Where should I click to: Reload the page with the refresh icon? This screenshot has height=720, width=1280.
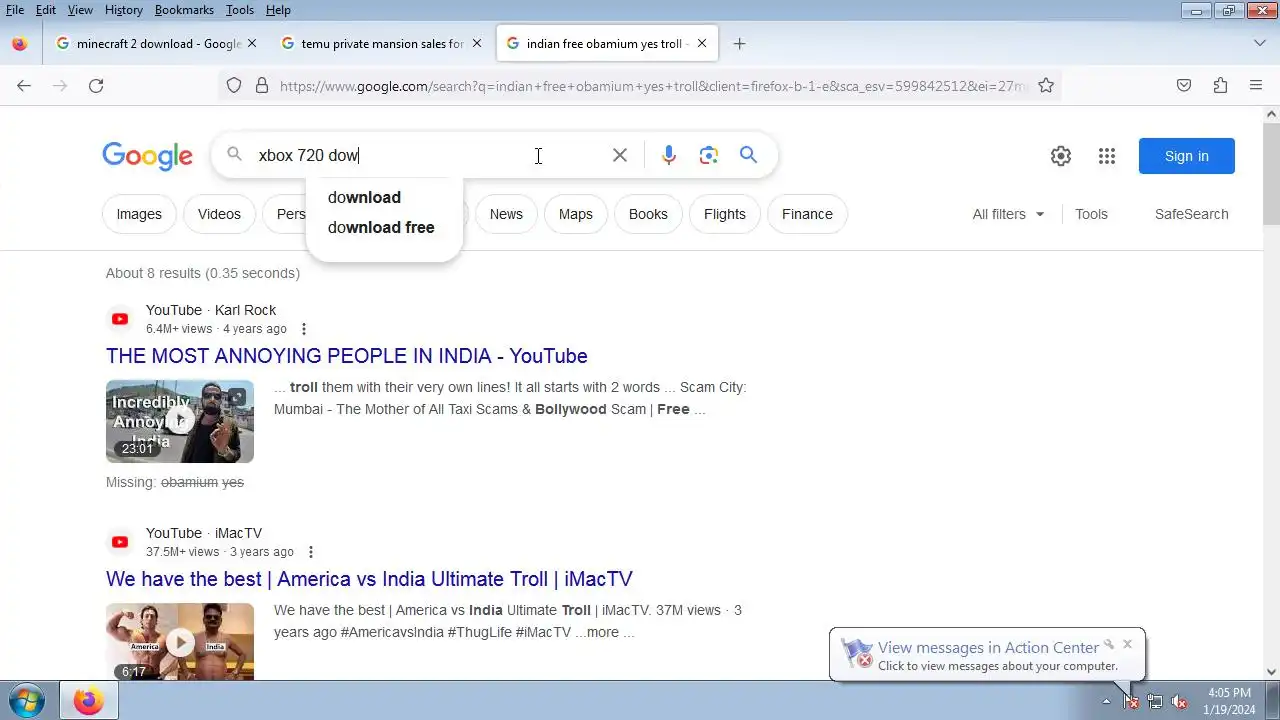point(96,86)
